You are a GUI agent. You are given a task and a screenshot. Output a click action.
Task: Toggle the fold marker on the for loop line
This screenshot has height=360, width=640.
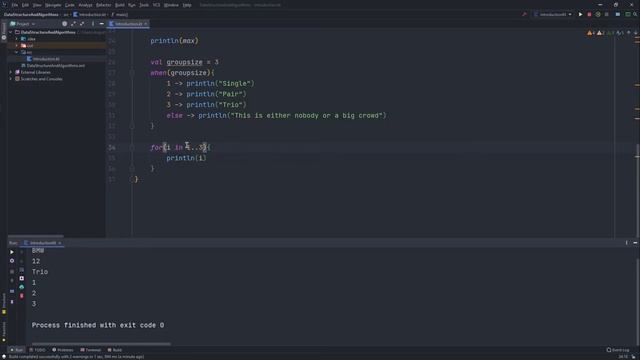pyautogui.click(x=132, y=147)
